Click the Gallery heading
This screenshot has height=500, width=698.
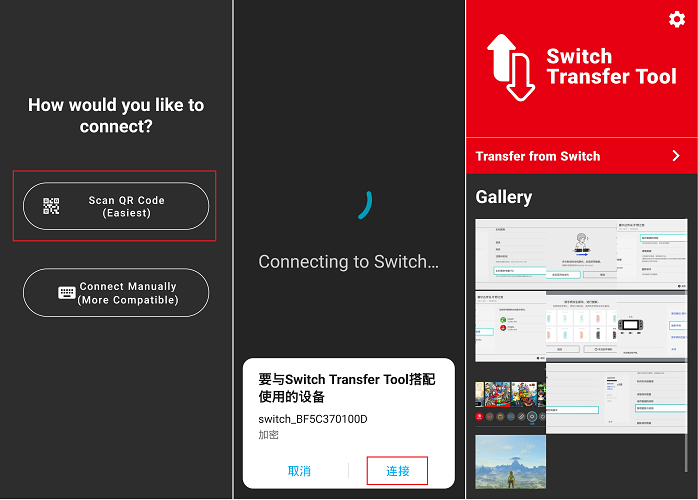click(x=503, y=197)
